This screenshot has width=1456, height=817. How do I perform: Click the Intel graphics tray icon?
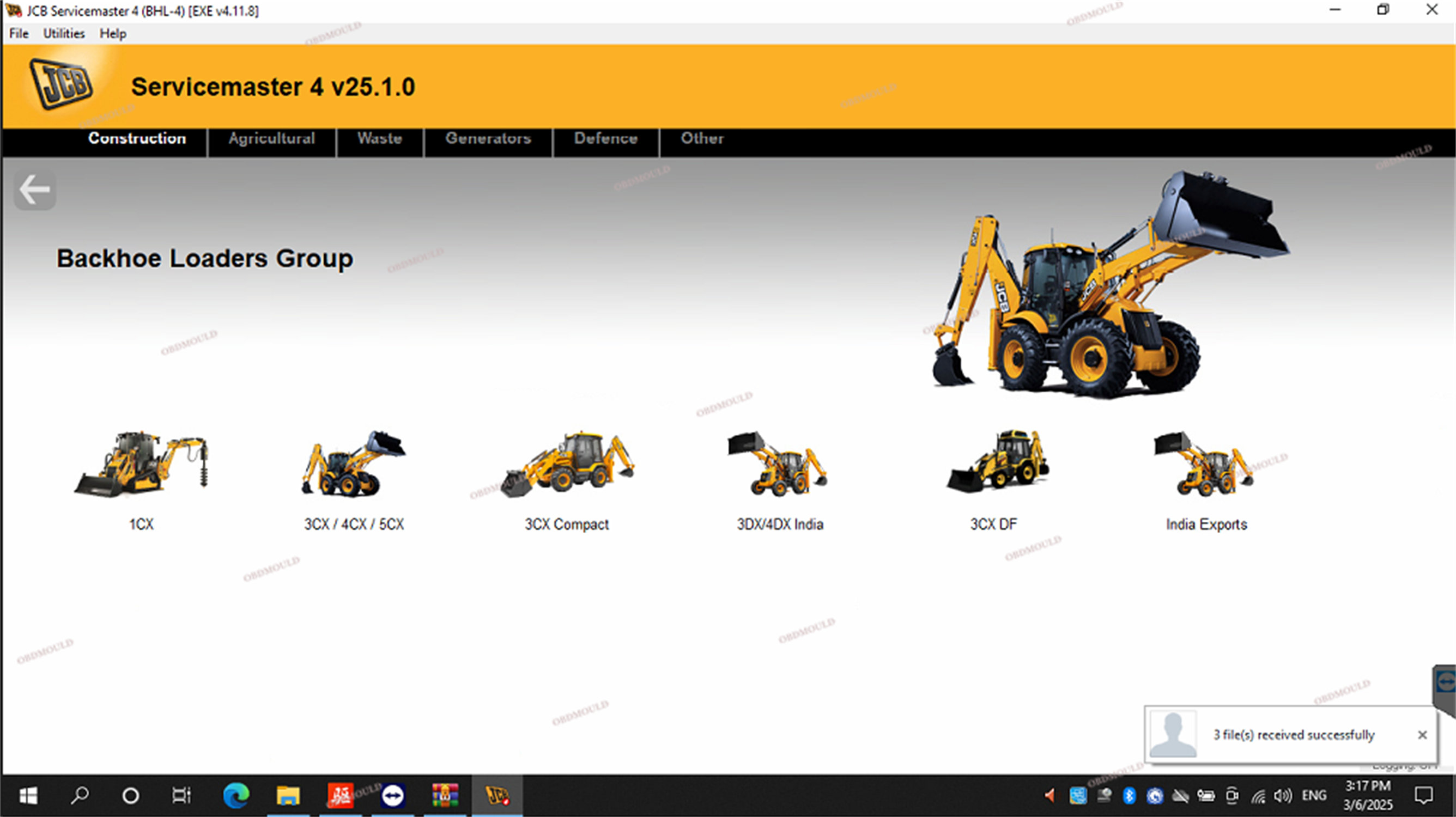tap(1078, 796)
